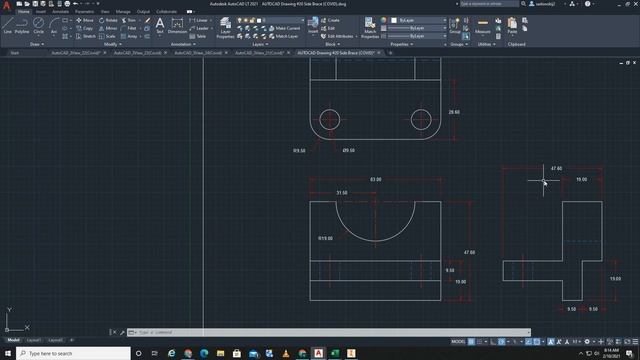
Task: Expand the Modify panel
Action: (113, 44)
